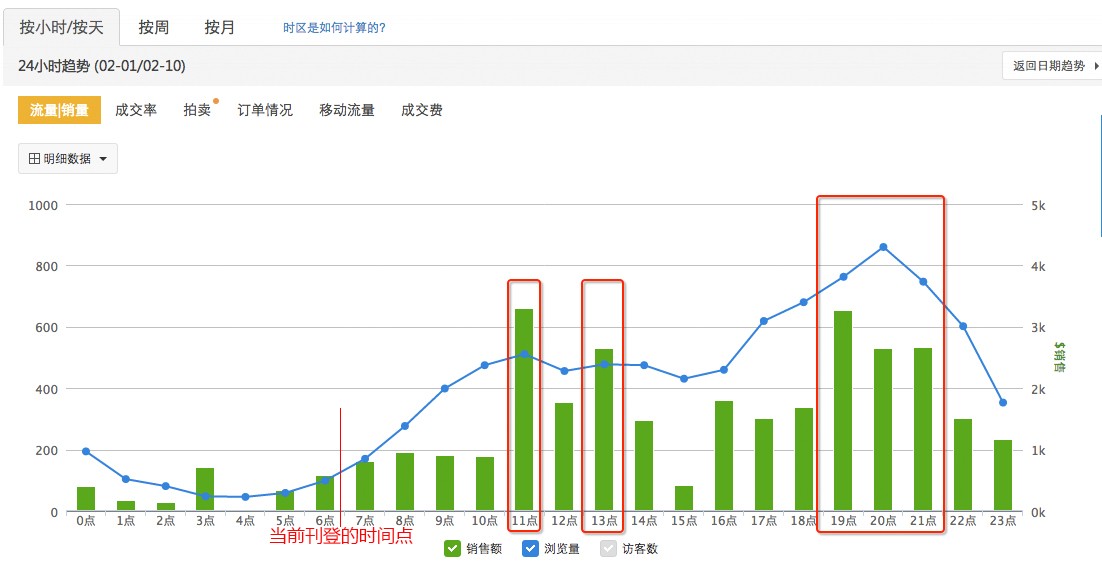Open the 时区是如何计算的? help link
The image size is (1102, 562).
(334, 28)
